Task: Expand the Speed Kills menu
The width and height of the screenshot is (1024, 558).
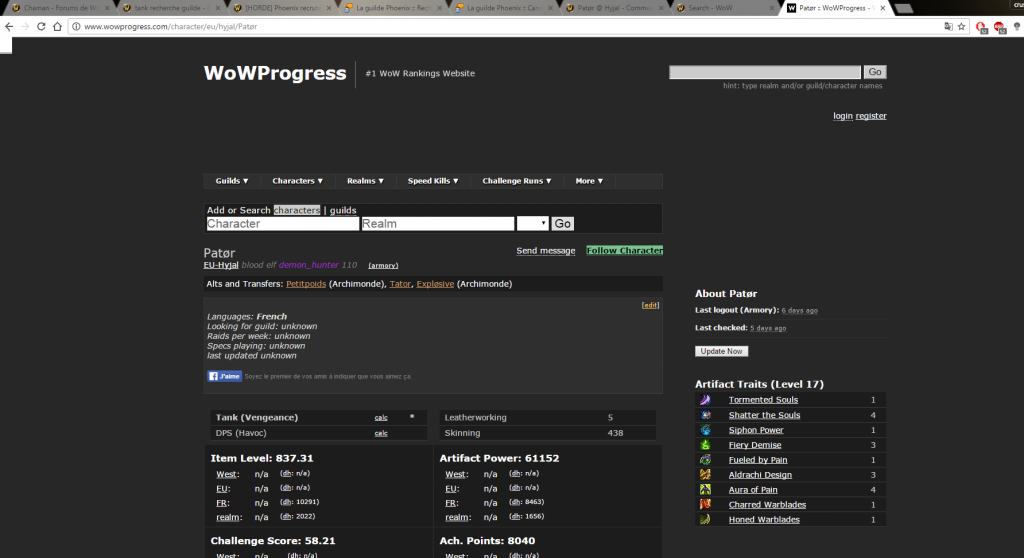Action: [433, 181]
